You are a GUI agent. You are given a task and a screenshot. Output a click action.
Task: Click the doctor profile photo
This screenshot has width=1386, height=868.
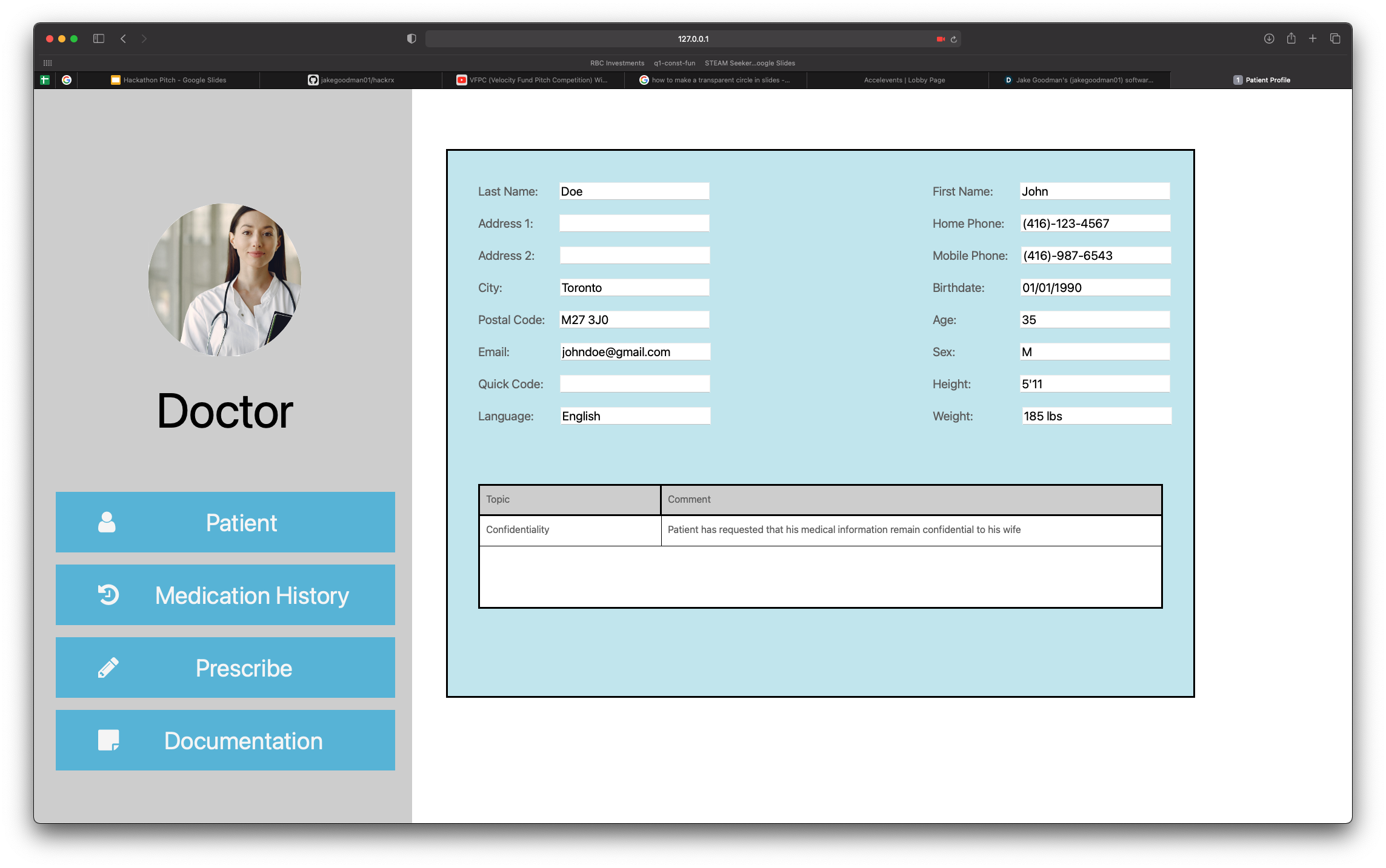coord(225,279)
